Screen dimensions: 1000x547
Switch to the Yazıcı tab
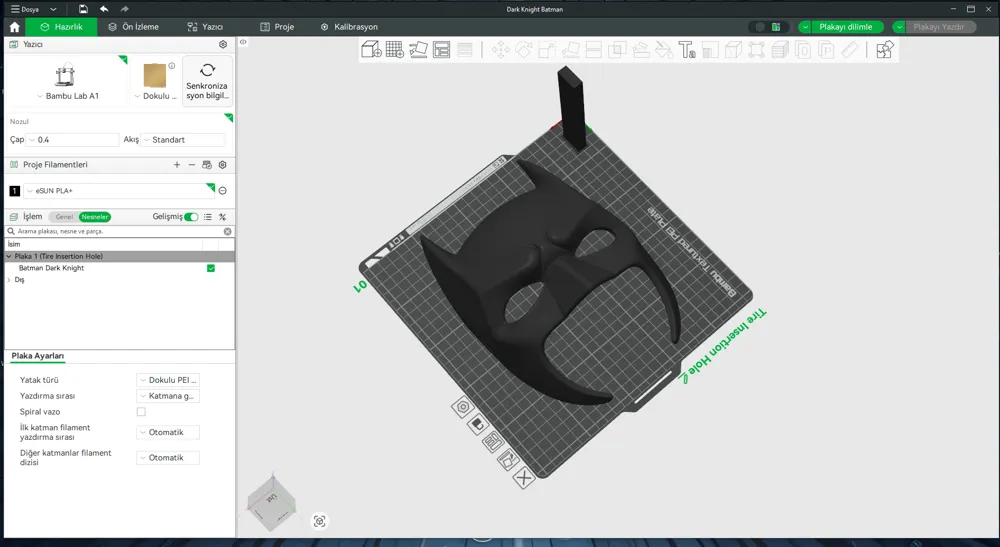click(205, 27)
